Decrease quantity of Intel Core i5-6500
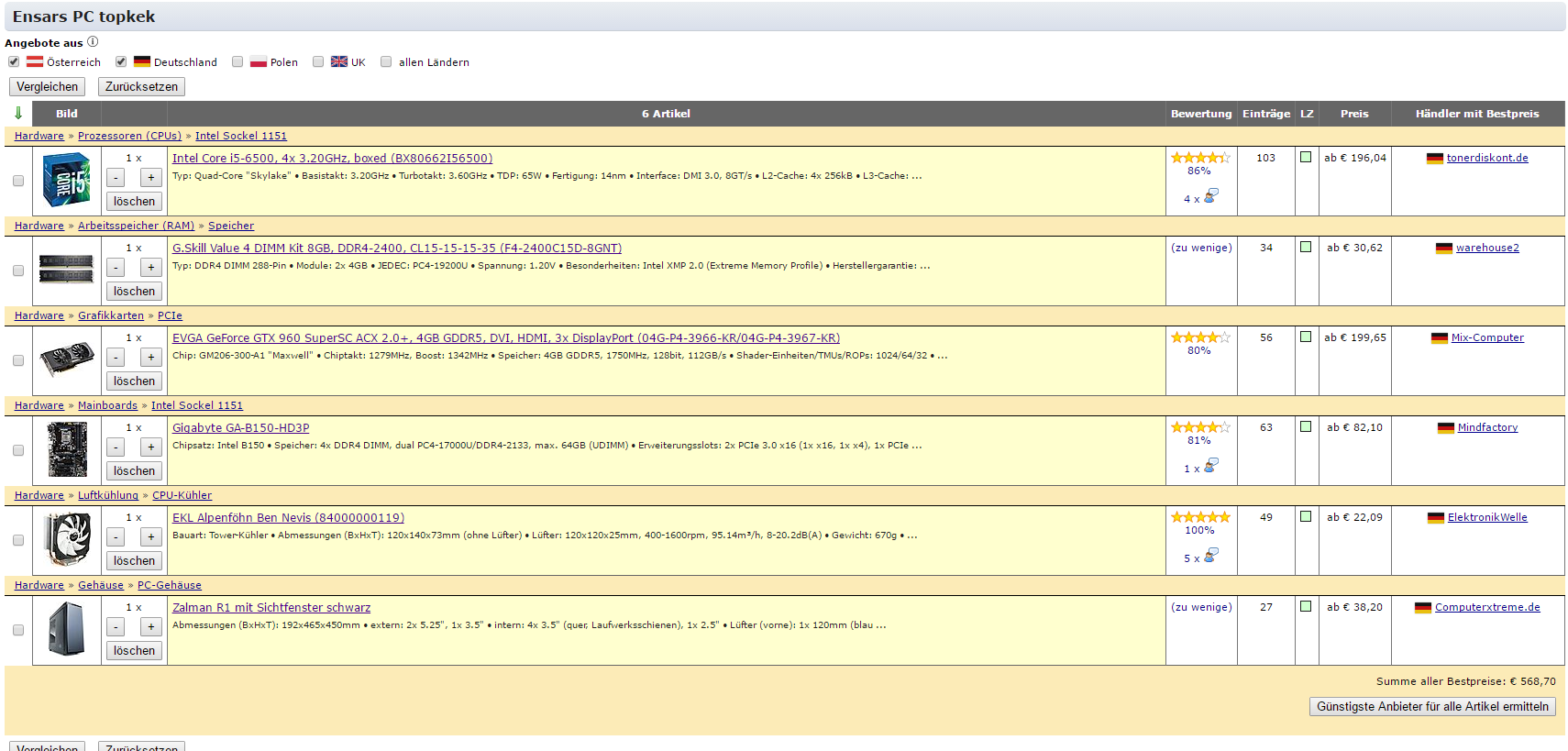The width and height of the screenshot is (1568, 751). tap(116, 177)
